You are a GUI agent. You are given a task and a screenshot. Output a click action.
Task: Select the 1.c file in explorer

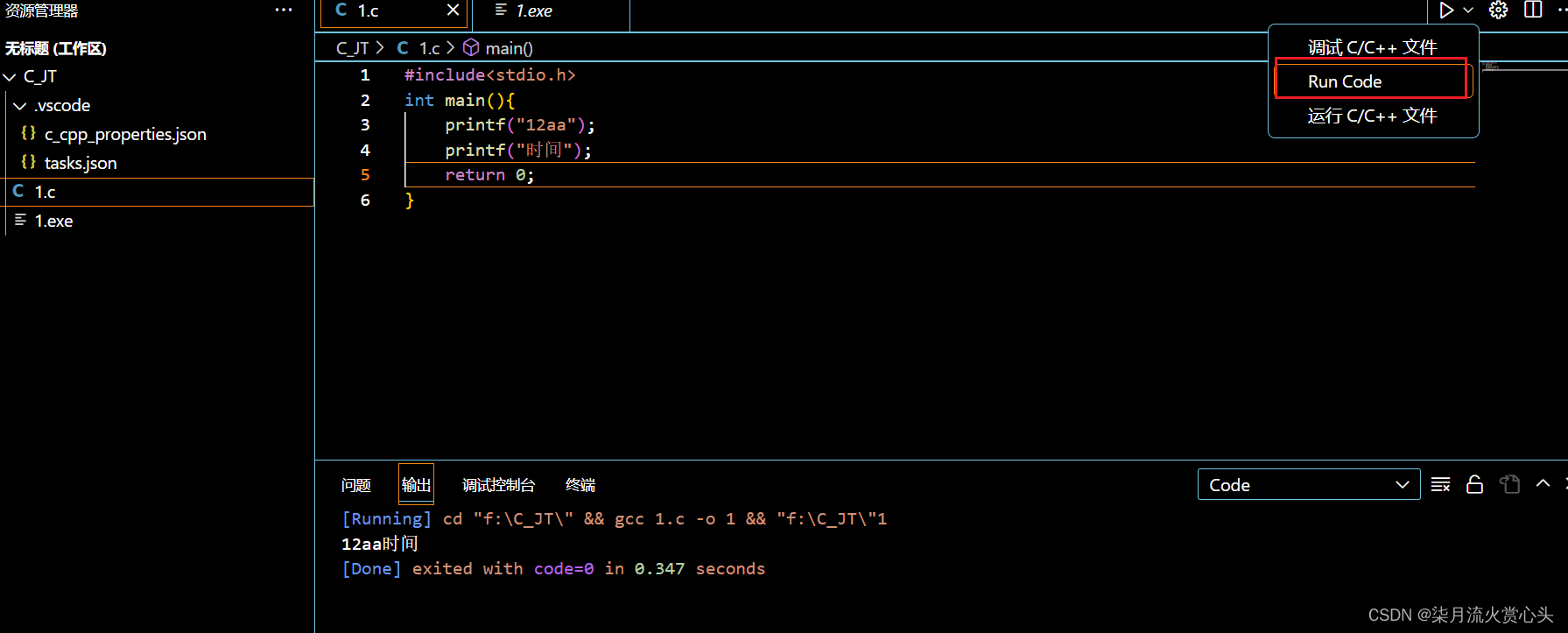(x=158, y=192)
